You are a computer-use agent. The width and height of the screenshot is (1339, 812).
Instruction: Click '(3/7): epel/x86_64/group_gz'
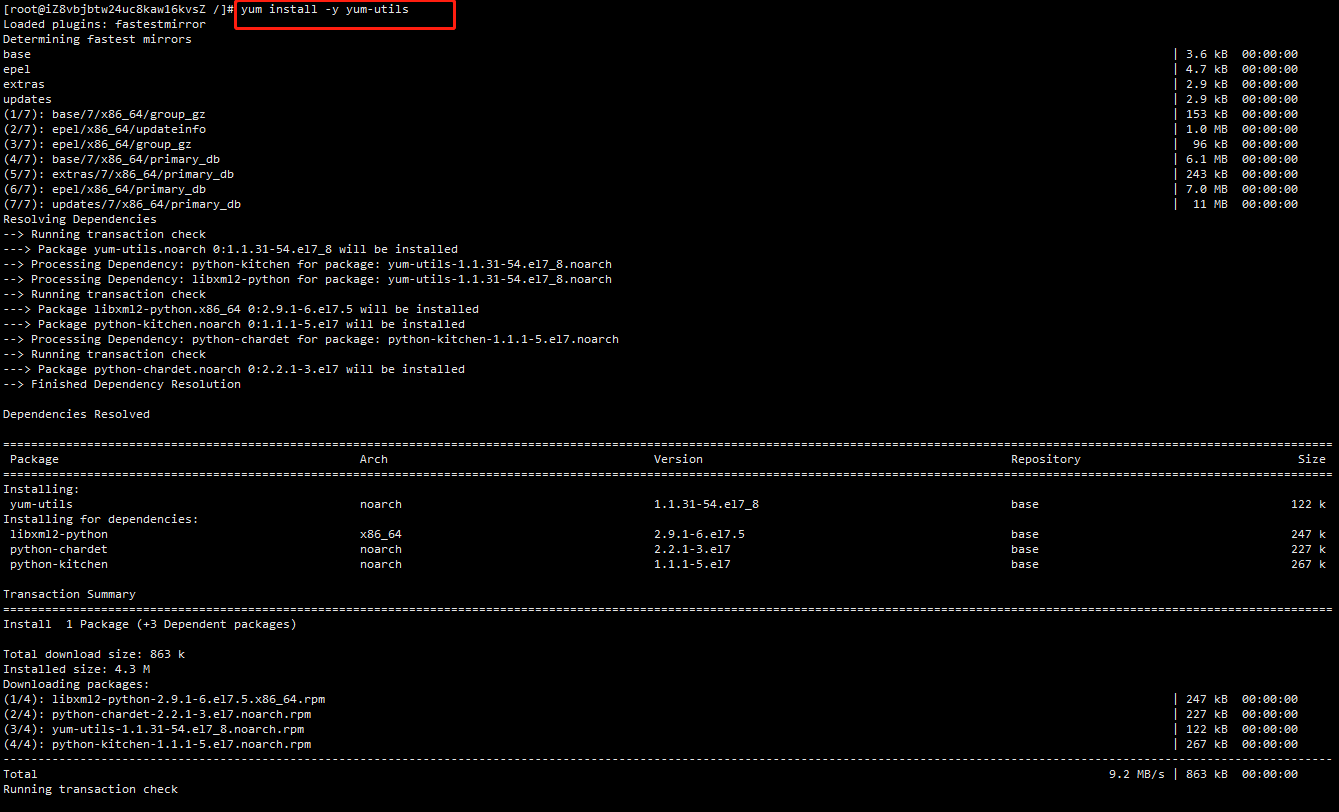point(97,144)
